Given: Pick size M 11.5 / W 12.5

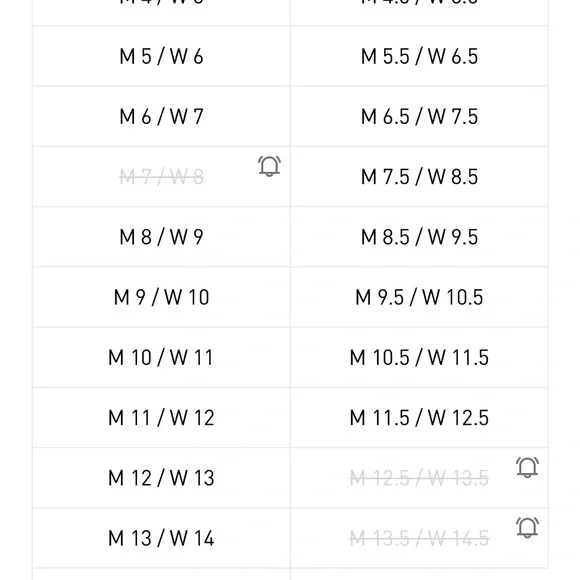Looking at the screenshot, I should [x=419, y=418].
